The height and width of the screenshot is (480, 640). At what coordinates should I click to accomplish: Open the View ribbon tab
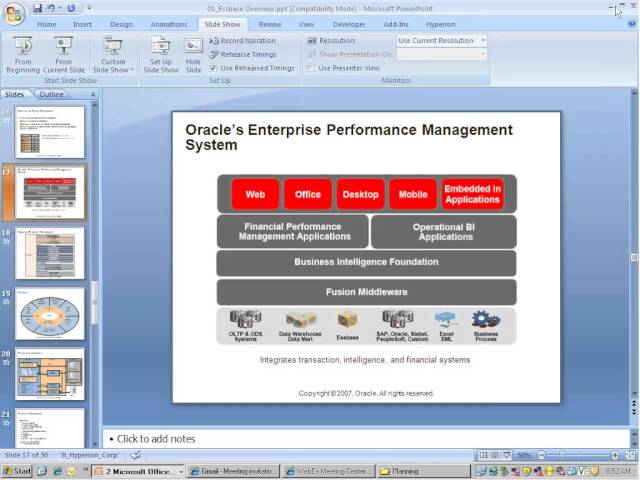pos(306,24)
